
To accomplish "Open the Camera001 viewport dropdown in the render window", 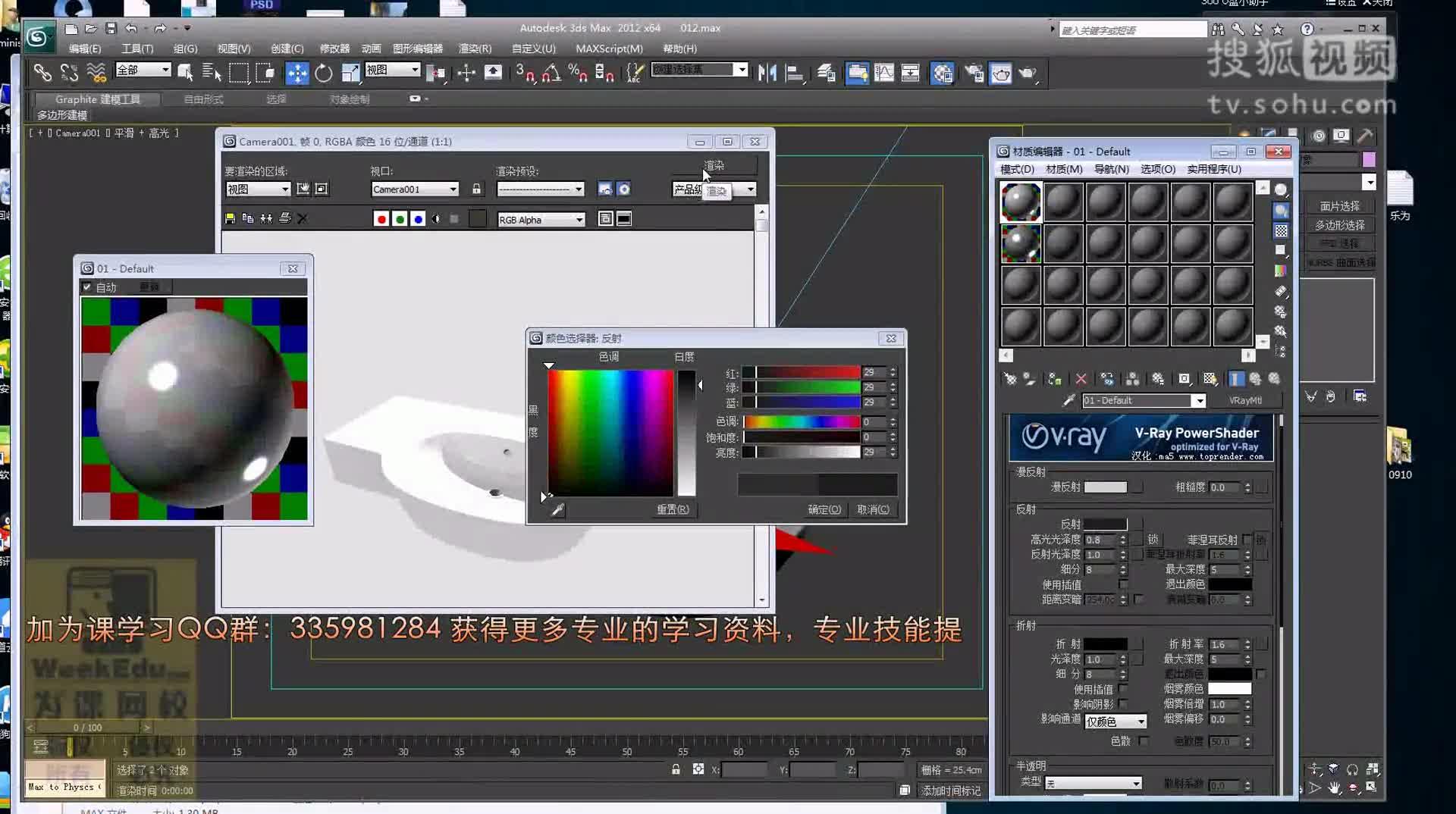I will click(453, 189).
